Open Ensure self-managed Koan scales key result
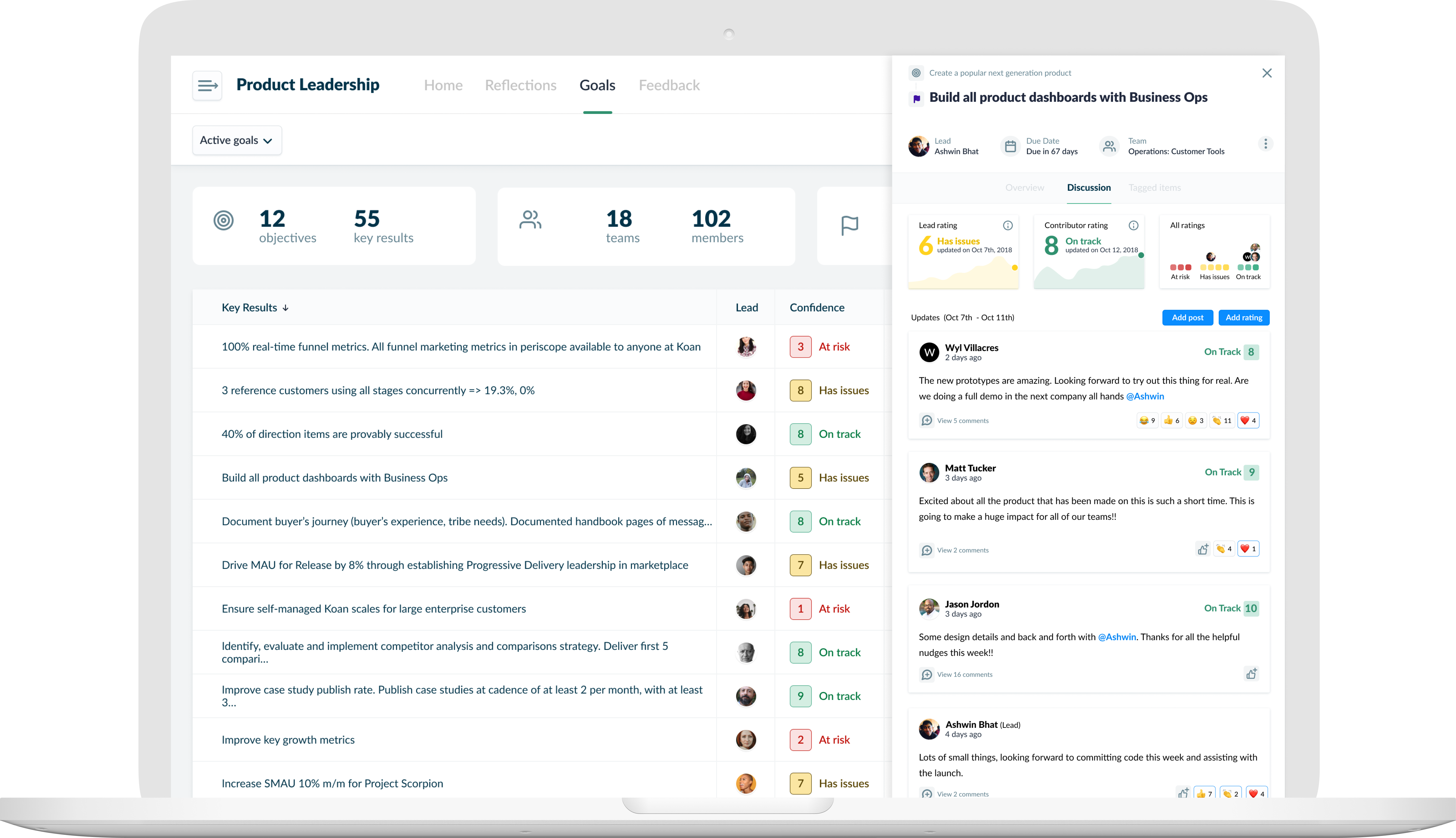 [x=454, y=609]
